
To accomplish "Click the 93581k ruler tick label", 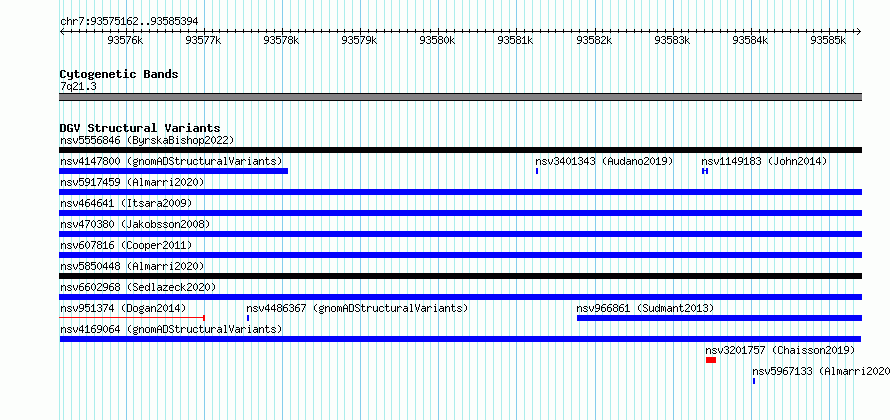I will tap(515, 40).
